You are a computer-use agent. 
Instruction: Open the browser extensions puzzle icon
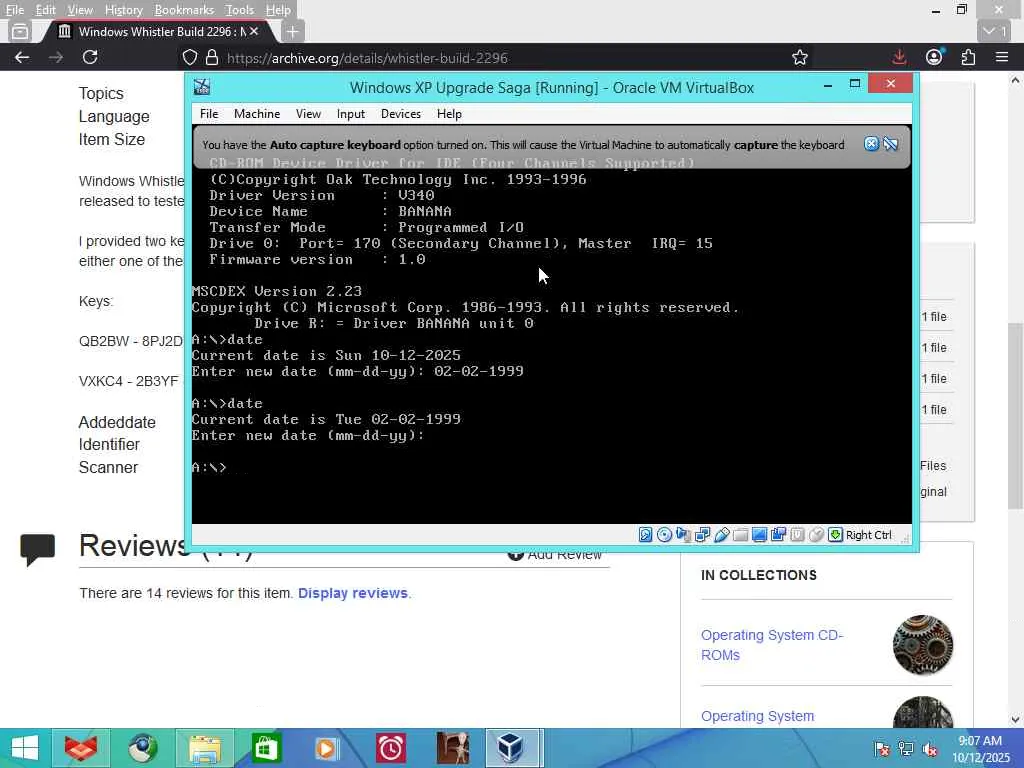pos(968,57)
